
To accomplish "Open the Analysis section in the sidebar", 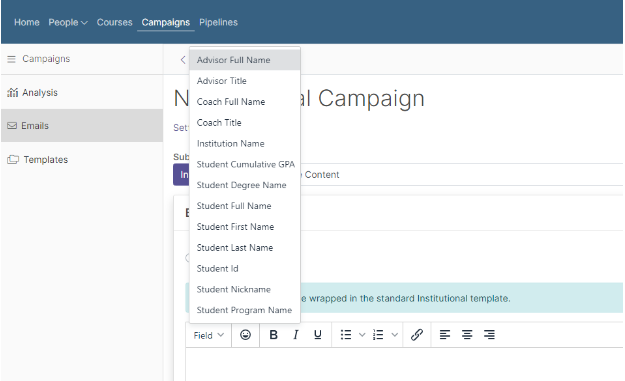I will (82, 92).
